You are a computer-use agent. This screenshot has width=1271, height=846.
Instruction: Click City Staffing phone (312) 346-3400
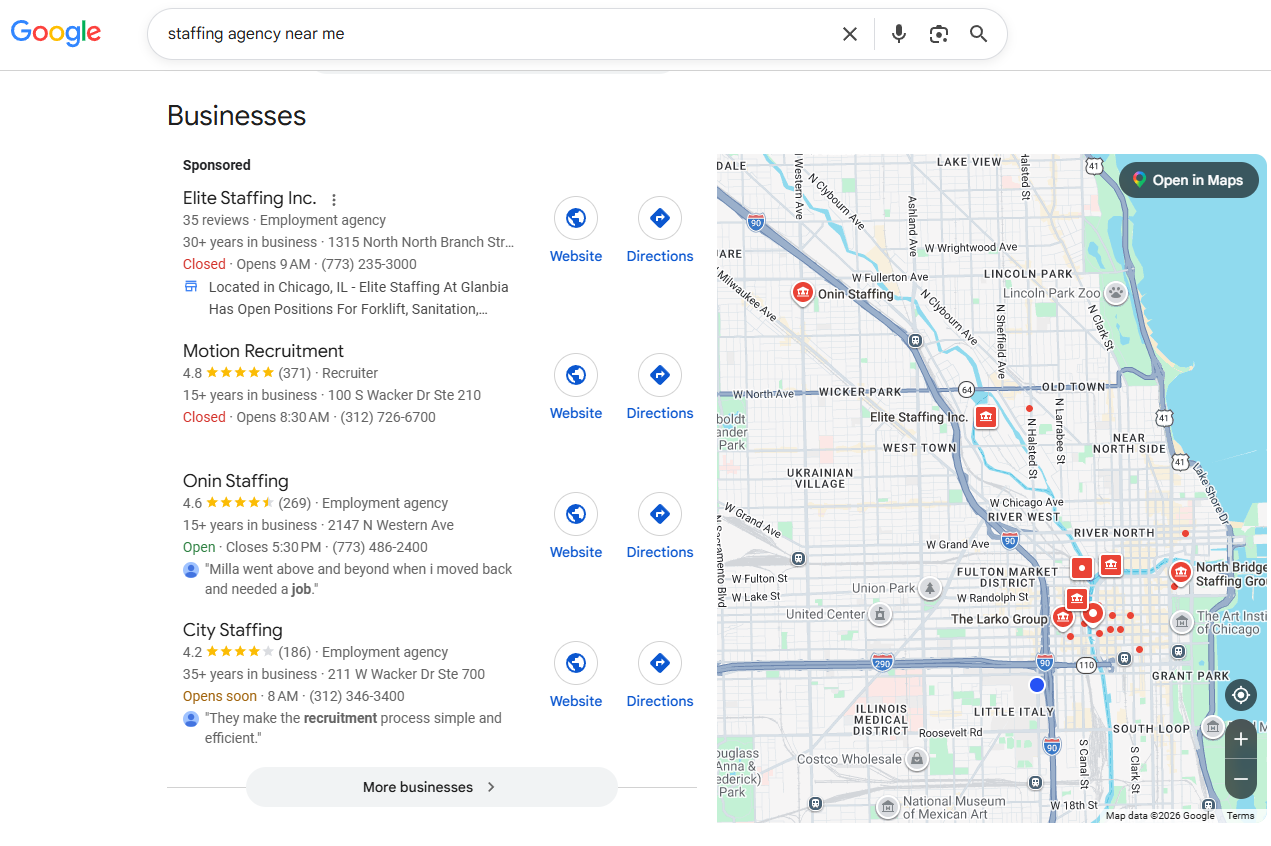coord(357,696)
